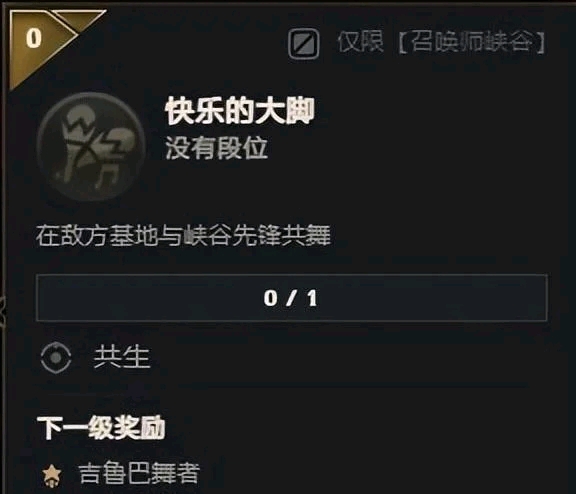Viewport: 576px width, 494px height.
Task: Click the 下一级奖励 heading
Action: click(101, 428)
